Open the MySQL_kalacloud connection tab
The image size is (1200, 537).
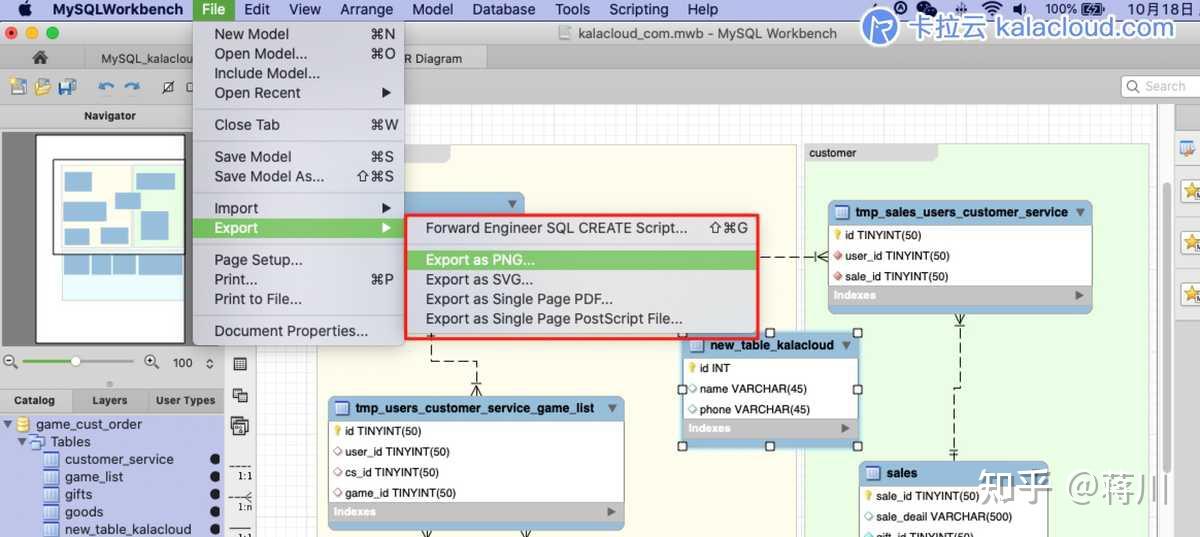pos(140,59)
